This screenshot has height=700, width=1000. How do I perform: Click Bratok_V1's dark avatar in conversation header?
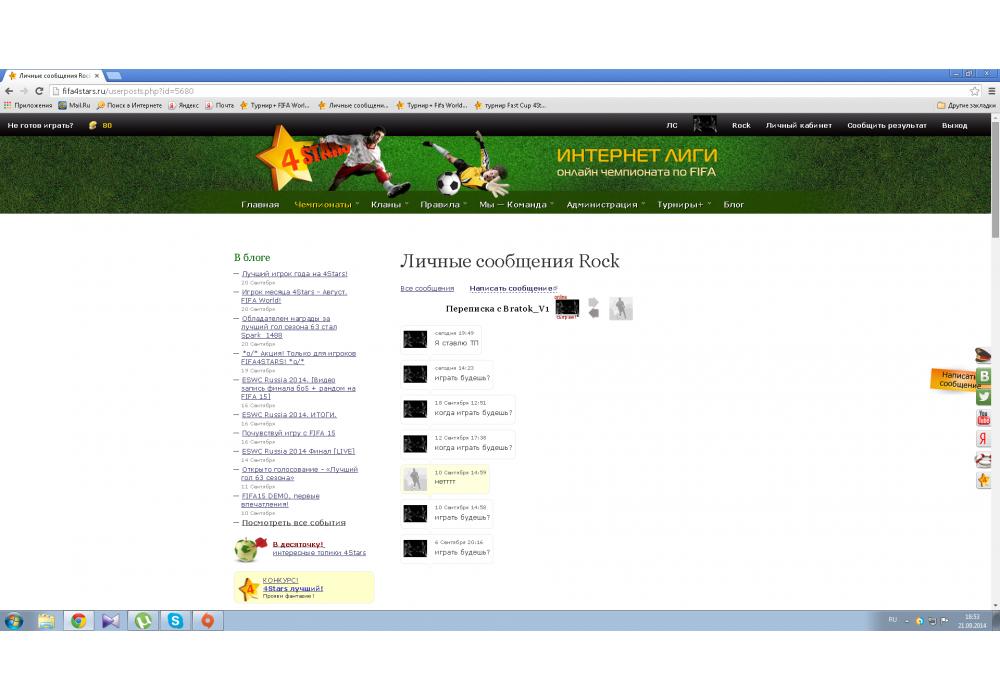(567, 307)
